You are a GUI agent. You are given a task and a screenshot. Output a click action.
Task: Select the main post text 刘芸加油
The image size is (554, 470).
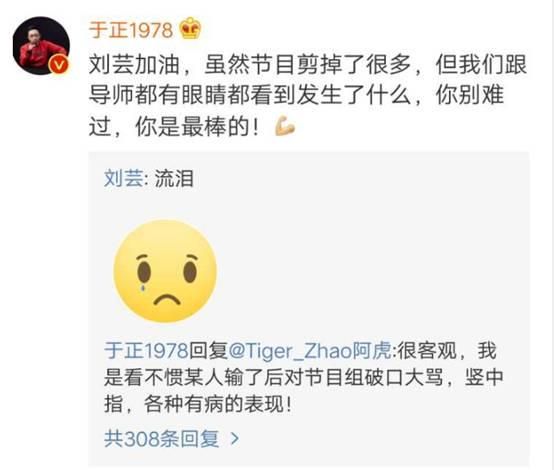point(134,65)
